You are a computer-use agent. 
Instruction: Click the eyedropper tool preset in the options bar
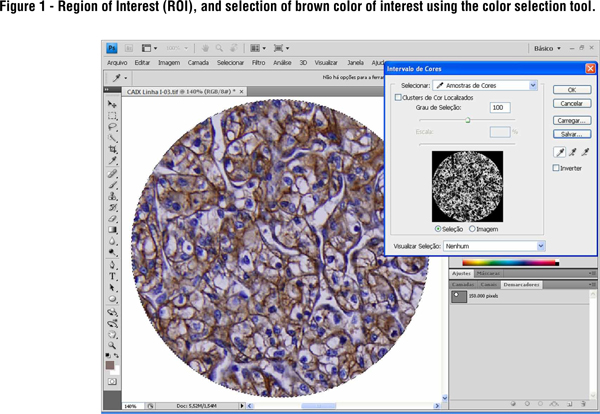point(119,76)
